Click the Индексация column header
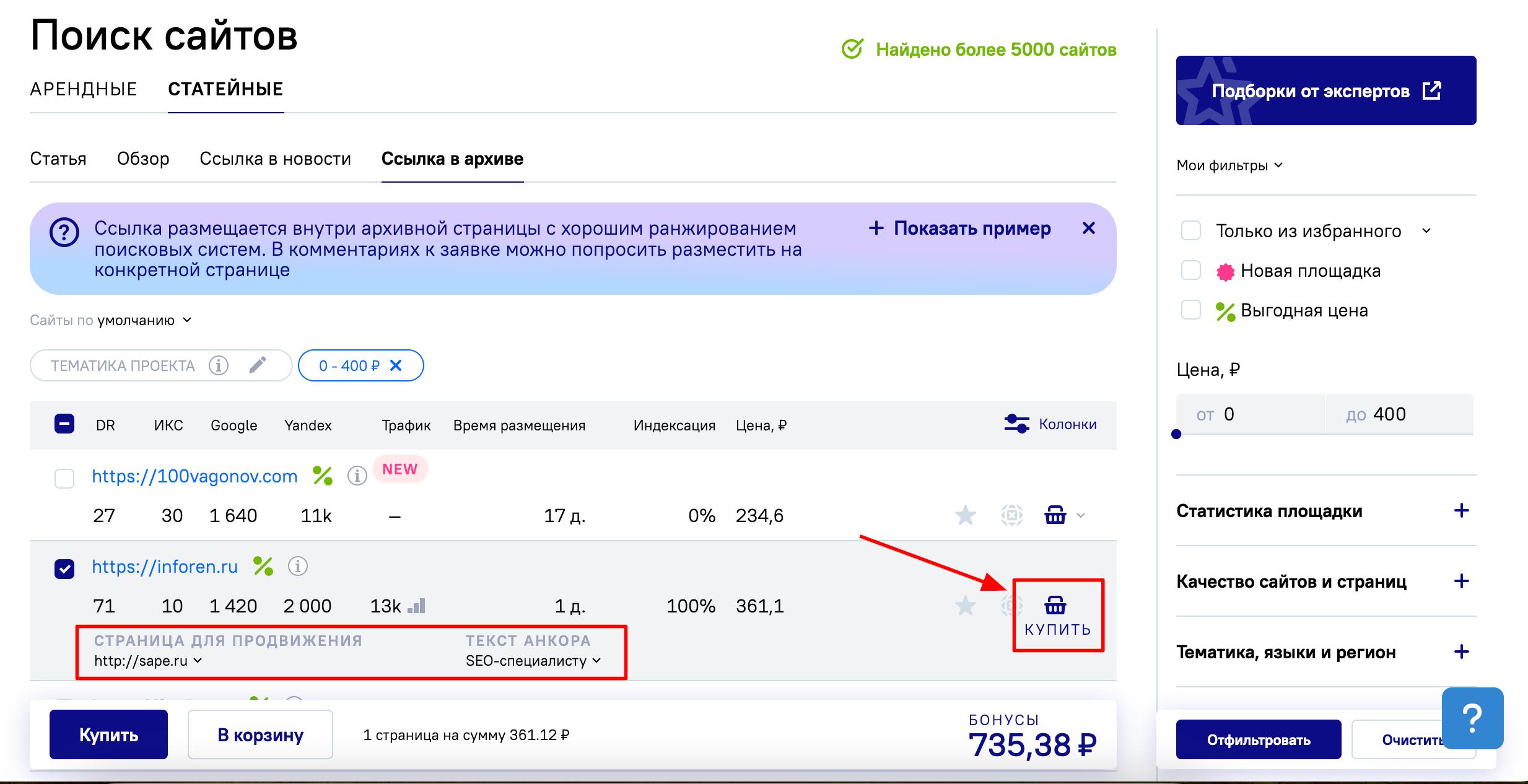Viewport: 1528px width, 784px height. (675, 425)
